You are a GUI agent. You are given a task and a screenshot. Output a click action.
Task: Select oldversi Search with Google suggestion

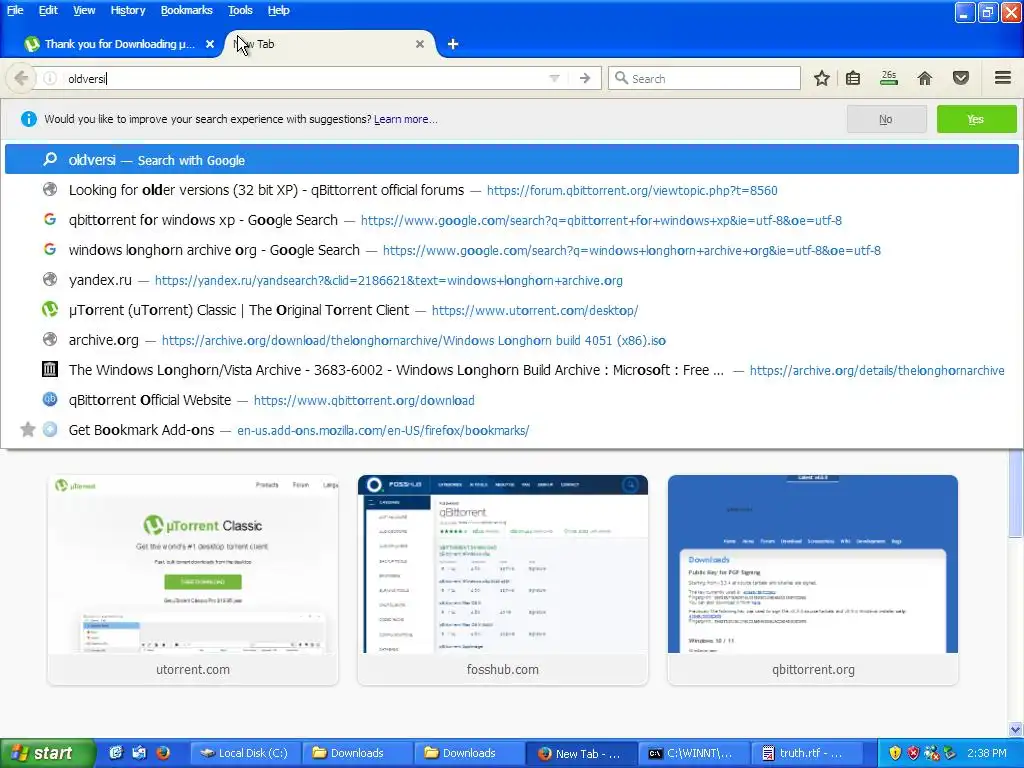[x=511, y=160]
